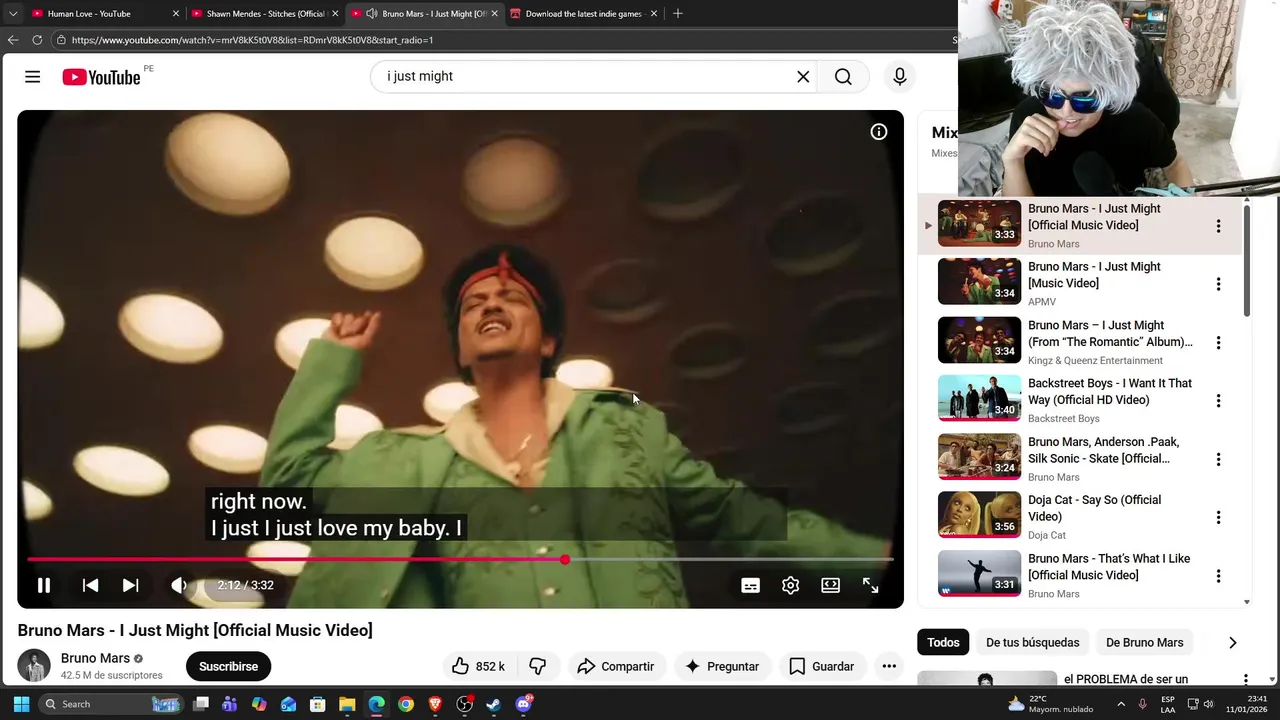Open Microsoft Store from the taskbar
1280x720 pixels.
(318, 704)
